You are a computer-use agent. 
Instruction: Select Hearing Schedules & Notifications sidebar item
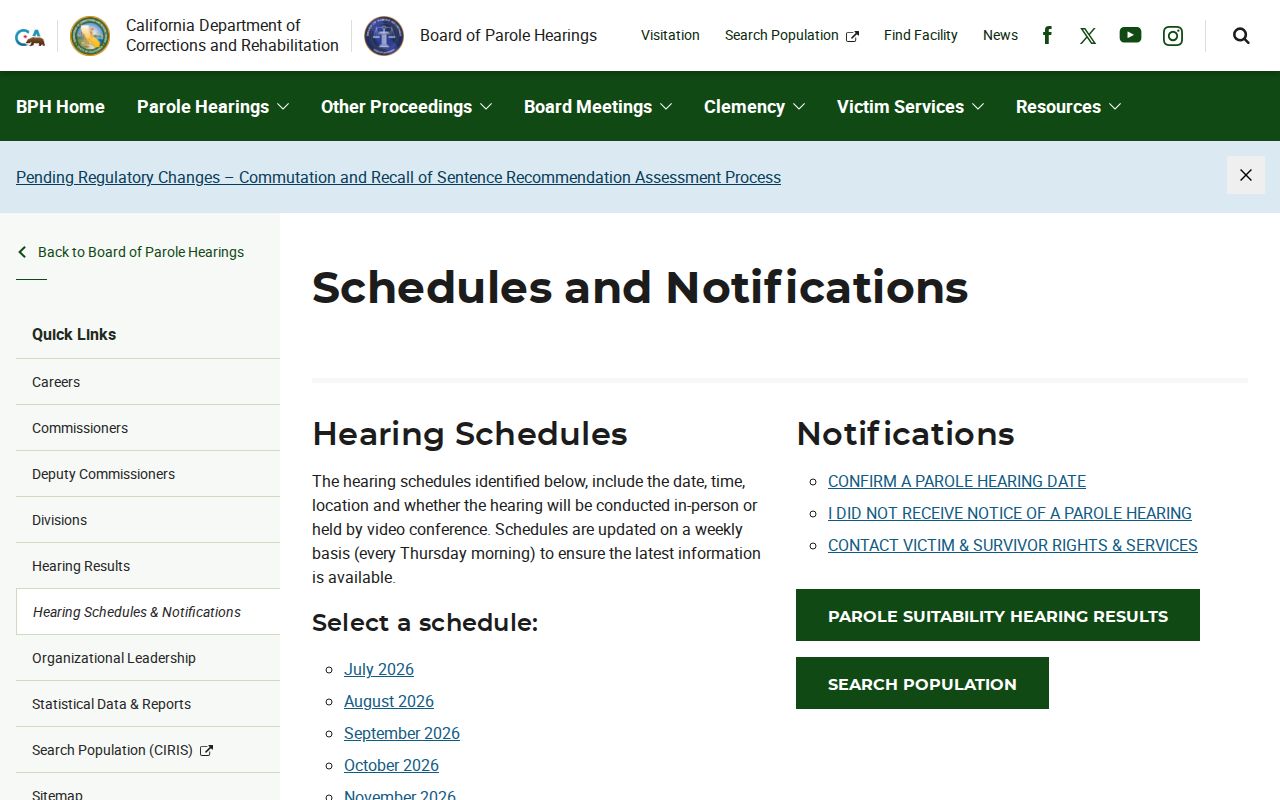click(x=148, y=612)
